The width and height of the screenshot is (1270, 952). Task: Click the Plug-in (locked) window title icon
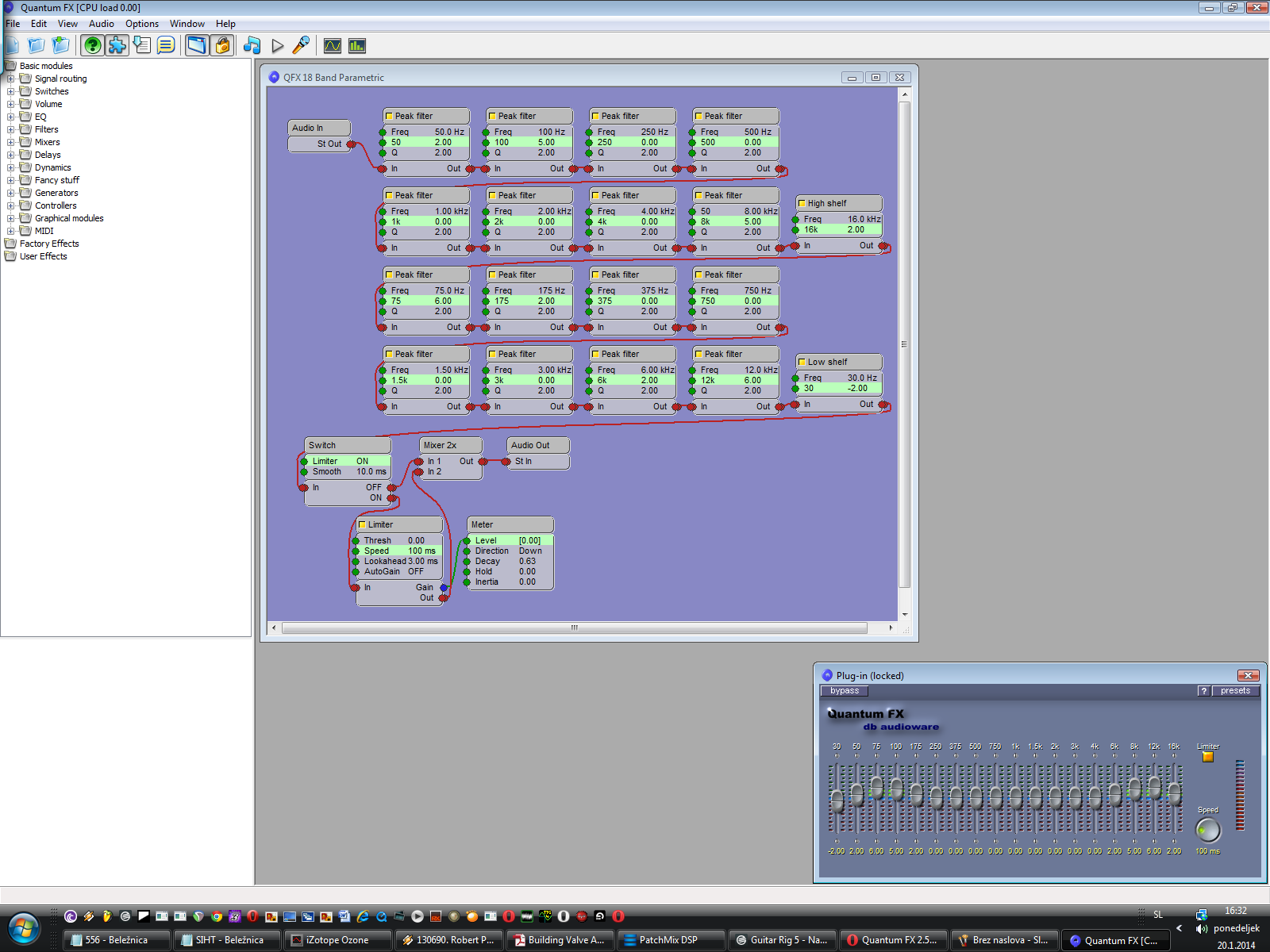click(827, 675)
